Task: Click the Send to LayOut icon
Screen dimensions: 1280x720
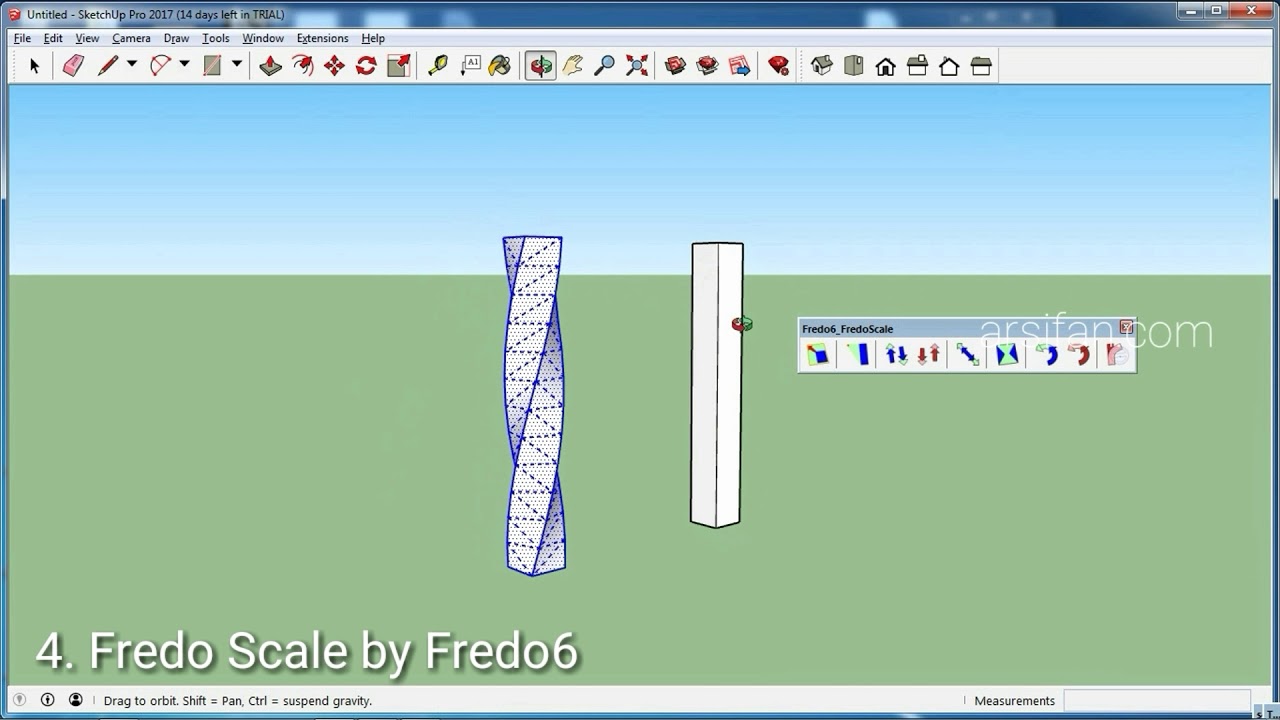Action: (x=739, y=66)
